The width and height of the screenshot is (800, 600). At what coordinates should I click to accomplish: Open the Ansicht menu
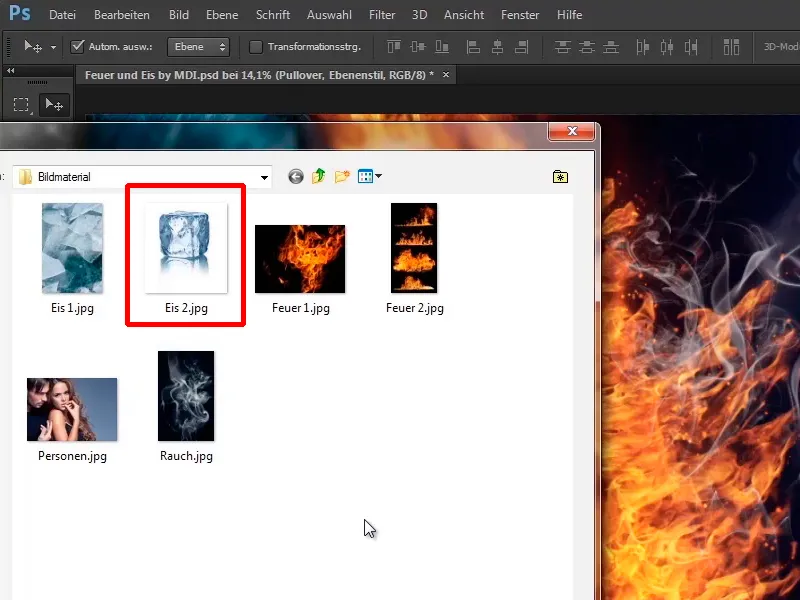464,15
